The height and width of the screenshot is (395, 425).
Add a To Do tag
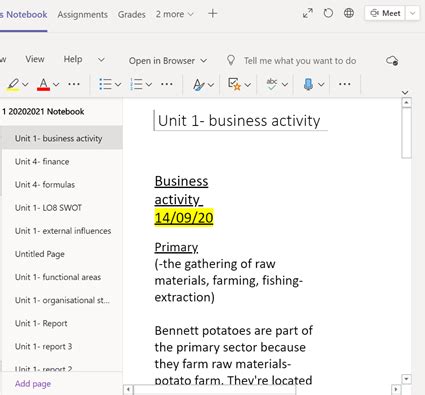tap(234, 84)
